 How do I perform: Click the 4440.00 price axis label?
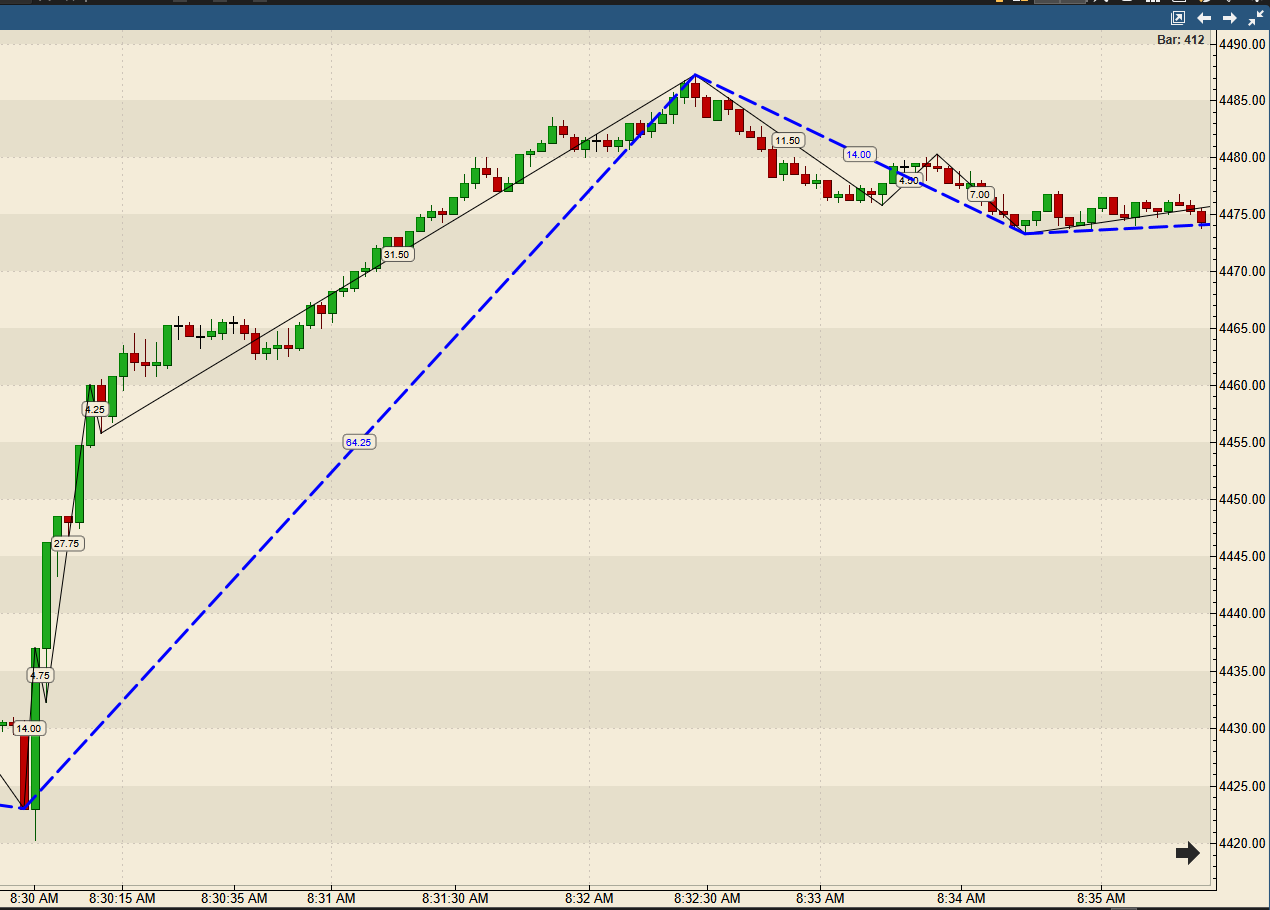pos(1243,613)
